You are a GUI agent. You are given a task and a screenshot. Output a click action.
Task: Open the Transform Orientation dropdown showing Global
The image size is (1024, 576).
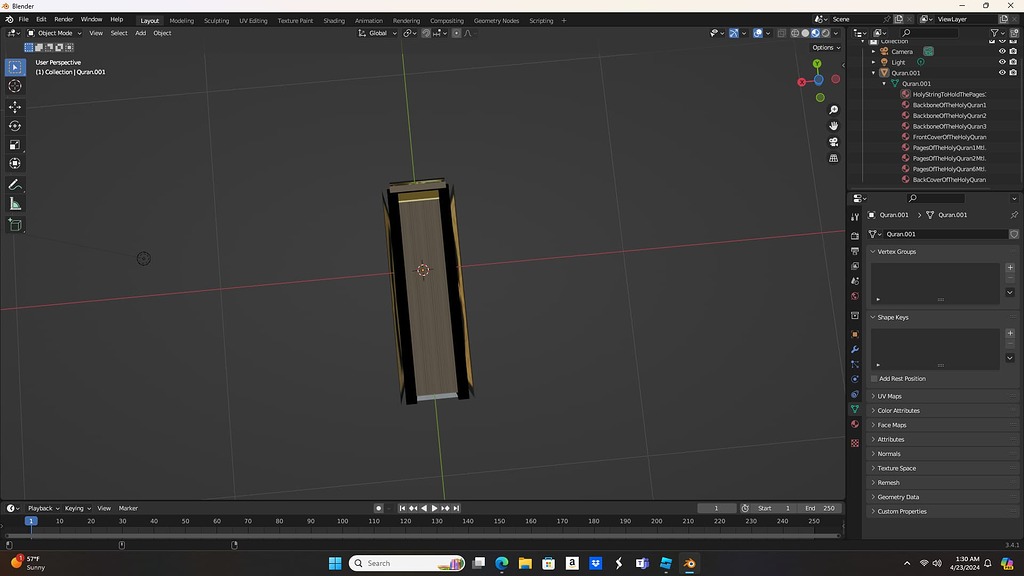click(x=379, y=33)
